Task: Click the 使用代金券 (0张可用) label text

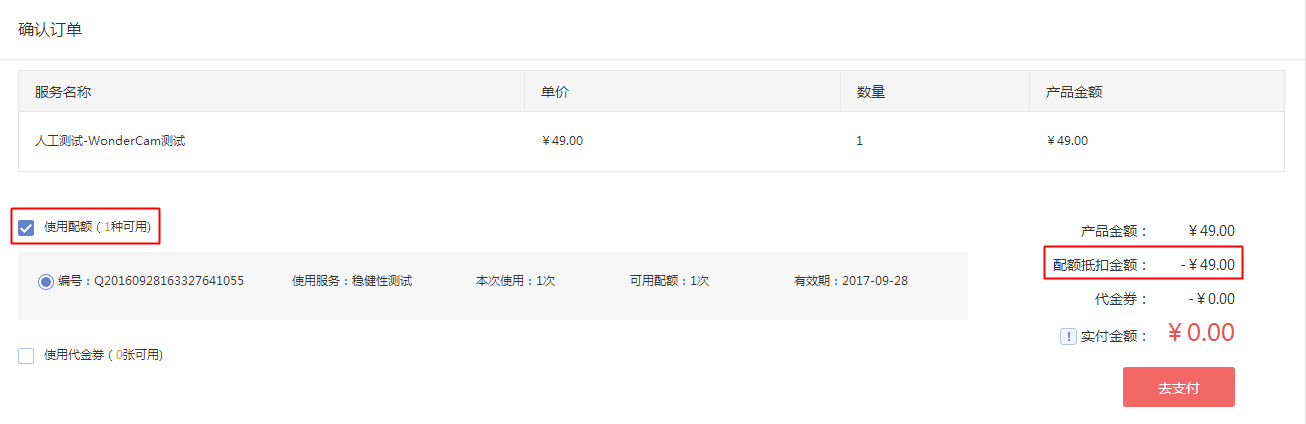Action: (x=103, y=355)
